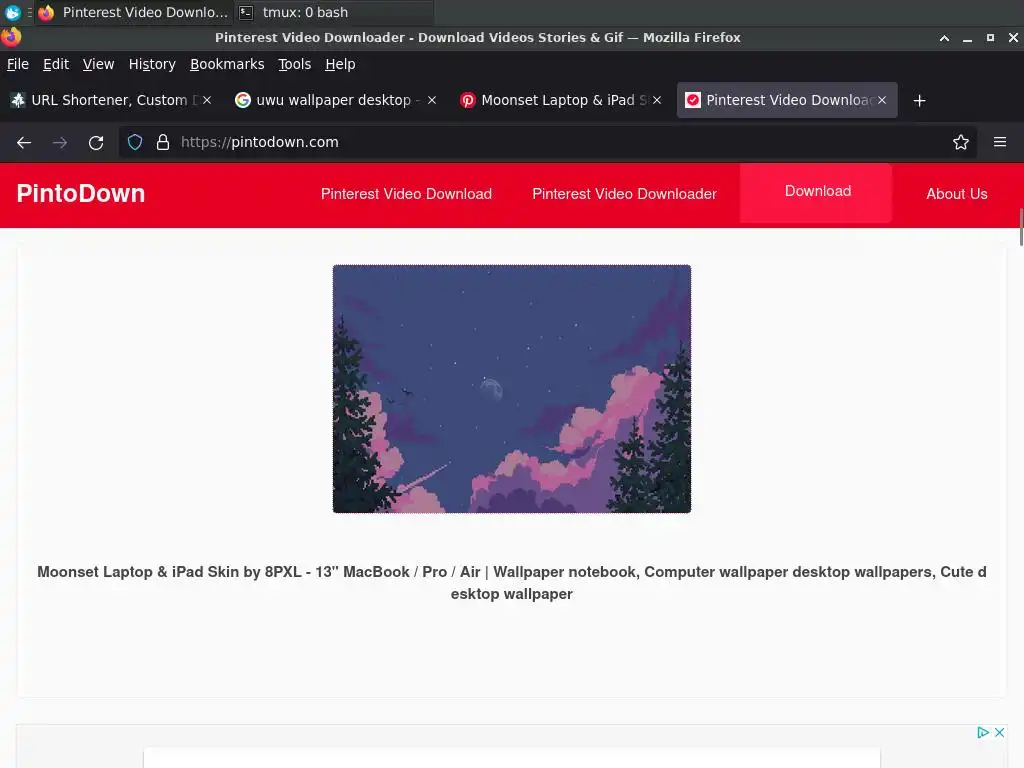Open the About Us link
Screen dimensions: 1024x768
pos(957,194)
